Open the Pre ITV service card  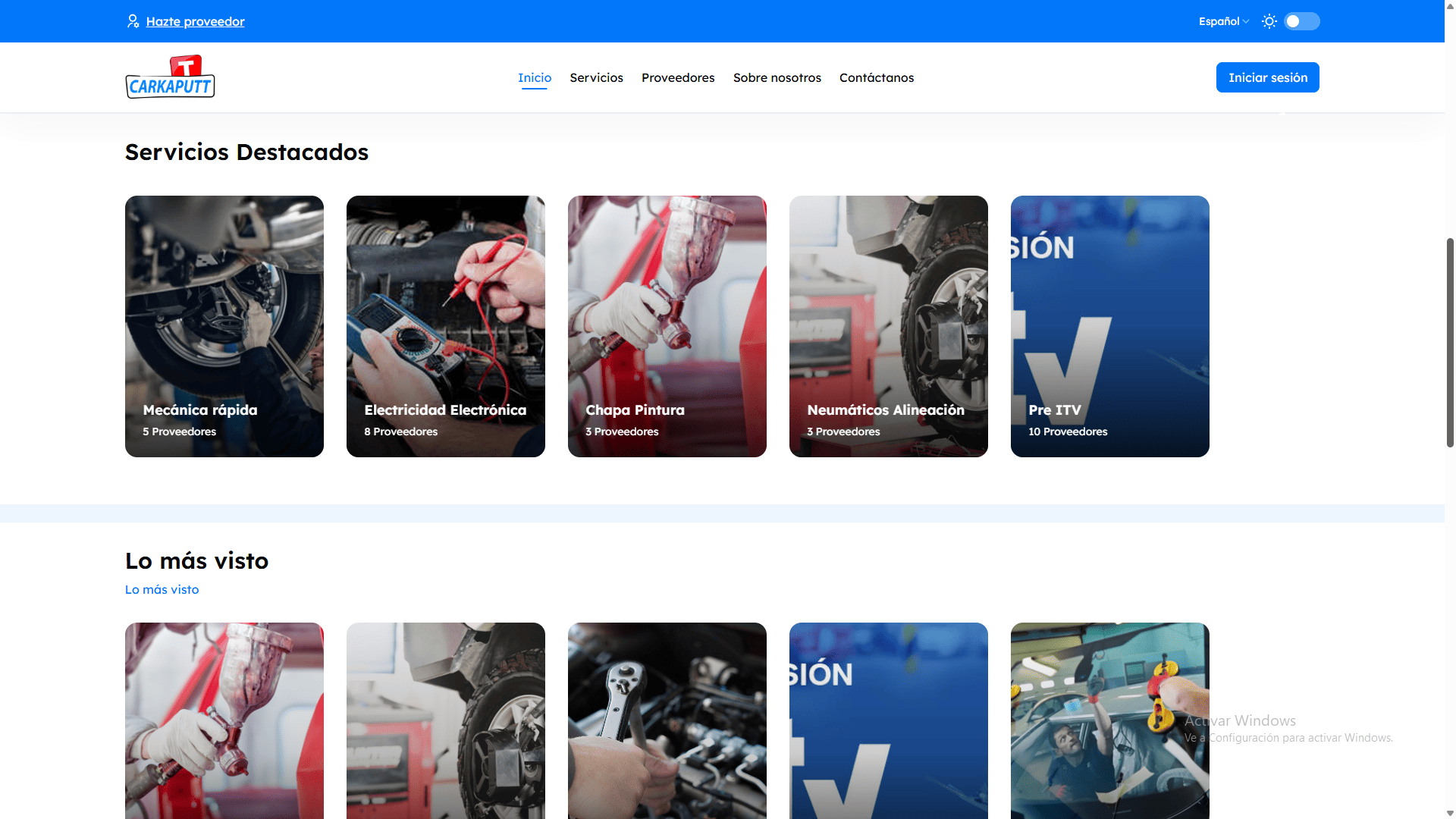click(1110, 326)
